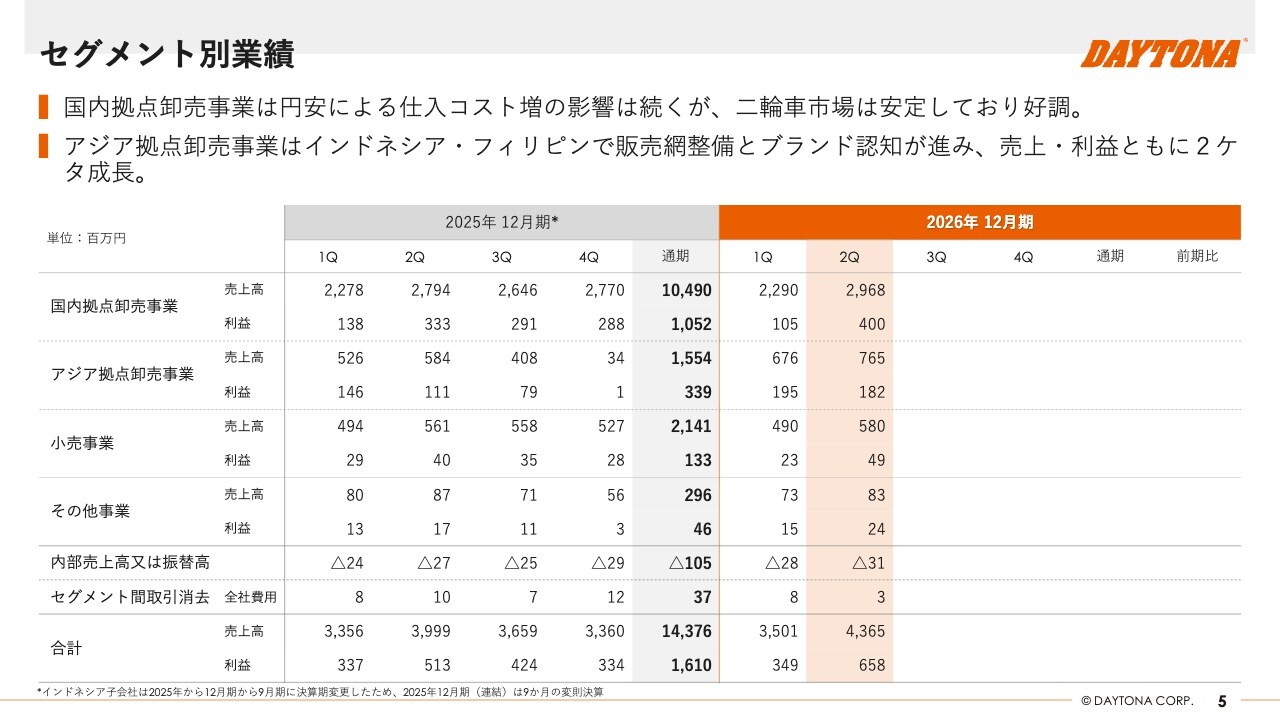Image resolution: width=1280 pixels, height=720 pixels.
Task: Click the full-year total profit 1,610
Action: pos(691,665)
